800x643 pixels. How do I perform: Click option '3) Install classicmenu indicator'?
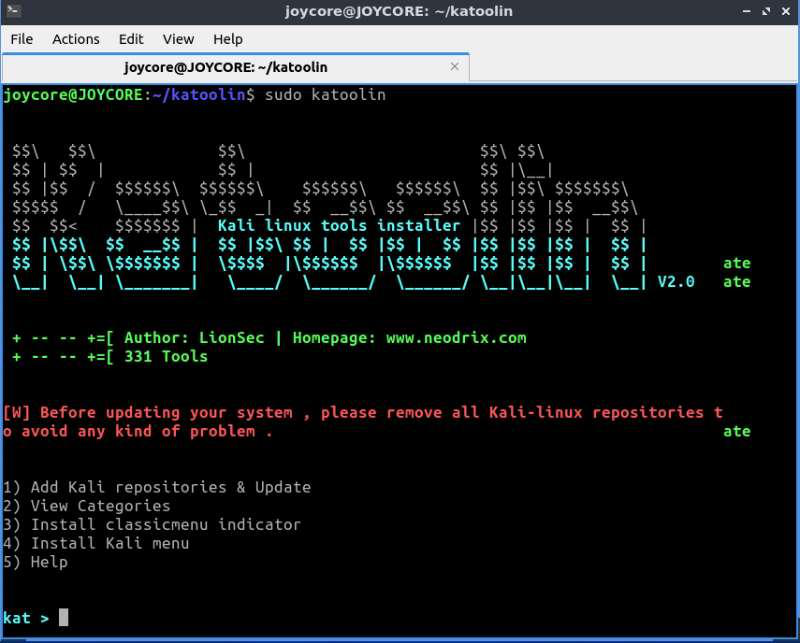[x=152, y=525]
